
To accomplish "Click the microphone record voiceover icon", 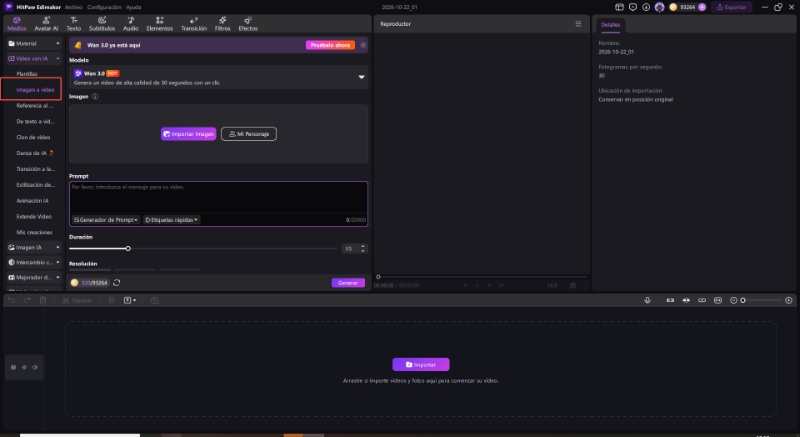I will pyautogui.click(x=647, y=300).
